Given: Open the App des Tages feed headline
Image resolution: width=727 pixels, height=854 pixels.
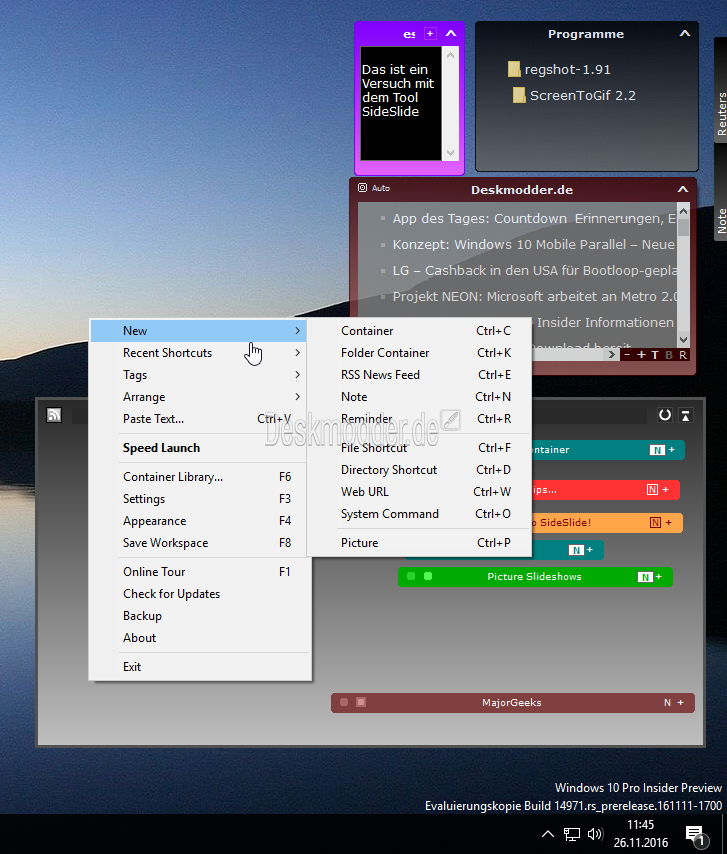Looking at the screenshot, I should click(x=534, y=218).
